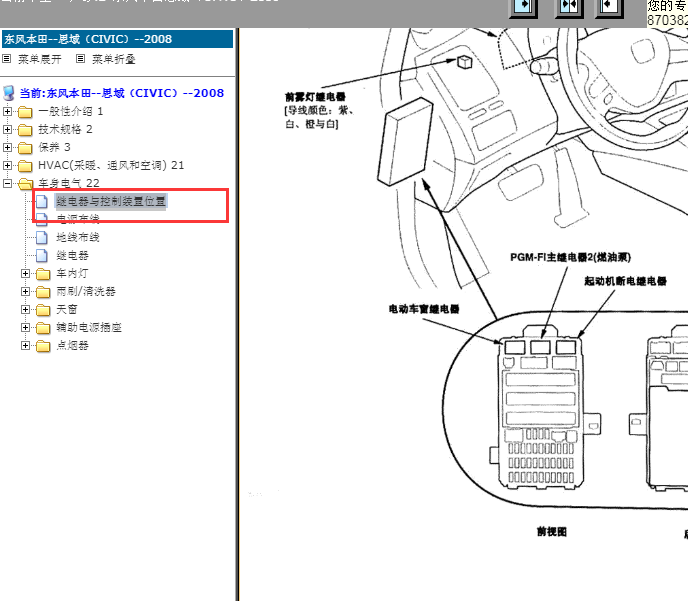Click the folder icon of 保养 3
This screenshot has width=688, height=601.
[25, 148]
